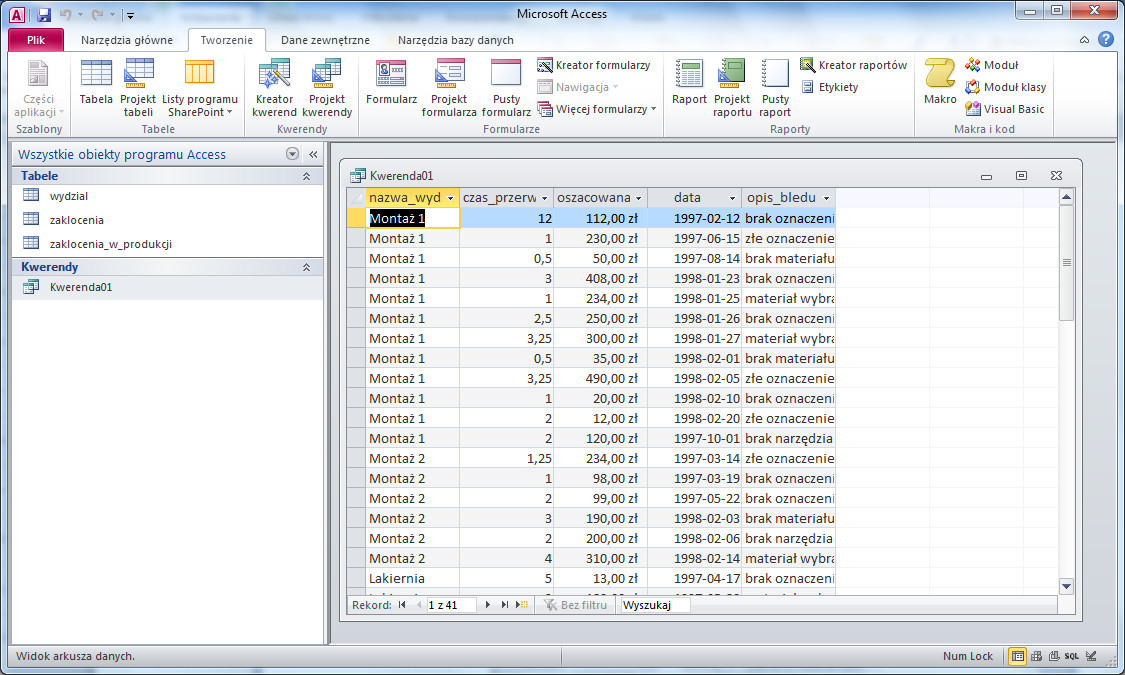Click the Listy programu SharePoint icon
The height and width of the screenshot is (675, 1125).
pos(199,88)
